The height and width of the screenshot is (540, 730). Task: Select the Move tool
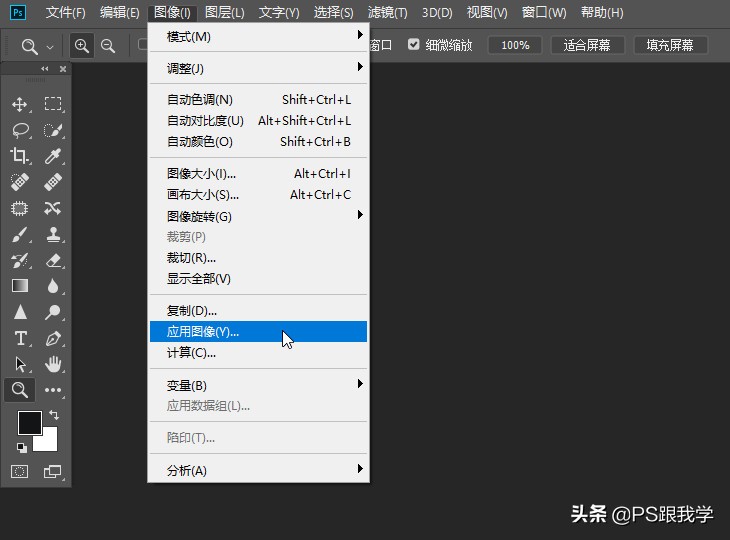point(20,104)
